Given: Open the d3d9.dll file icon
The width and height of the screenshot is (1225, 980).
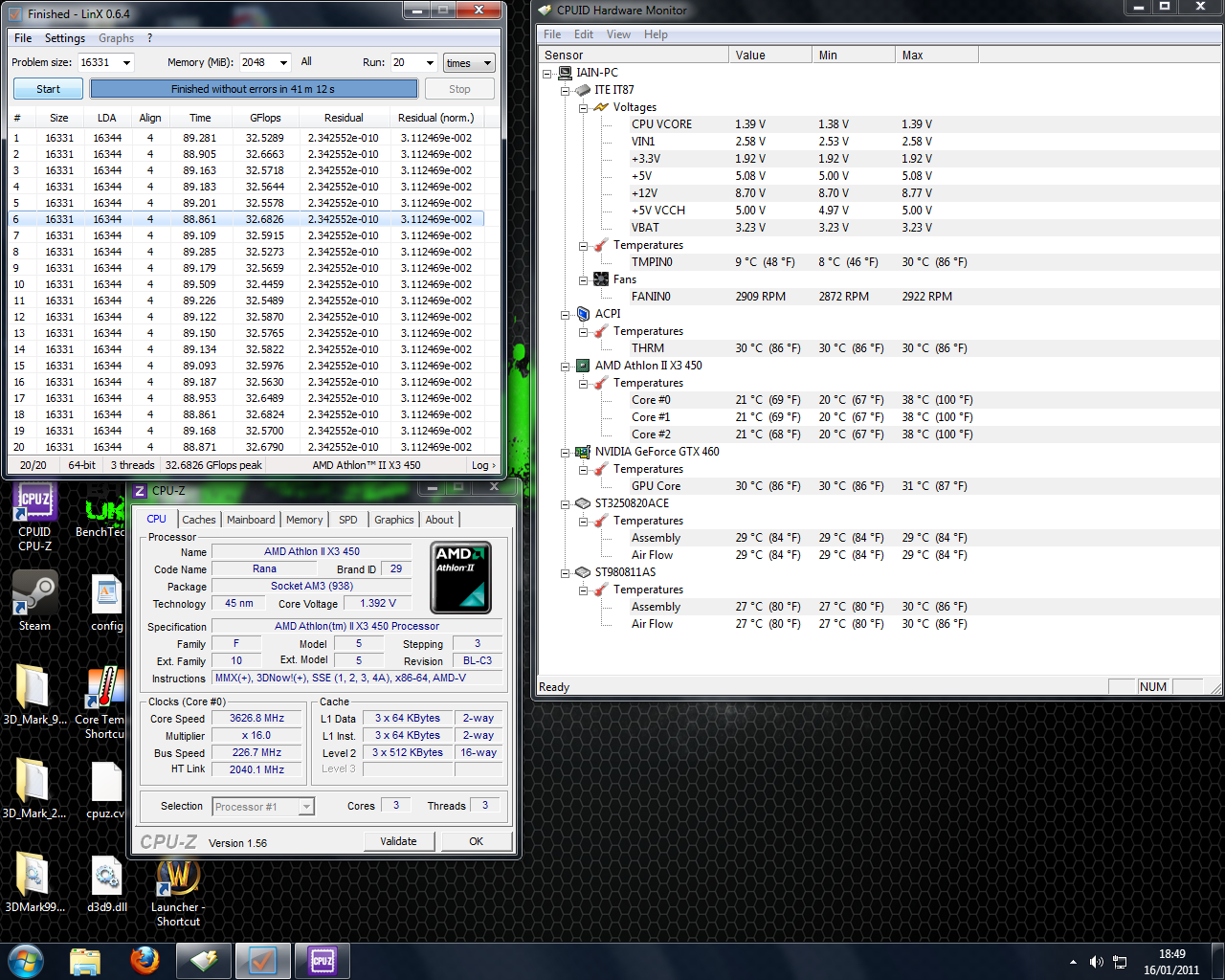Looking at the screenshot, I should coord(106,881).
